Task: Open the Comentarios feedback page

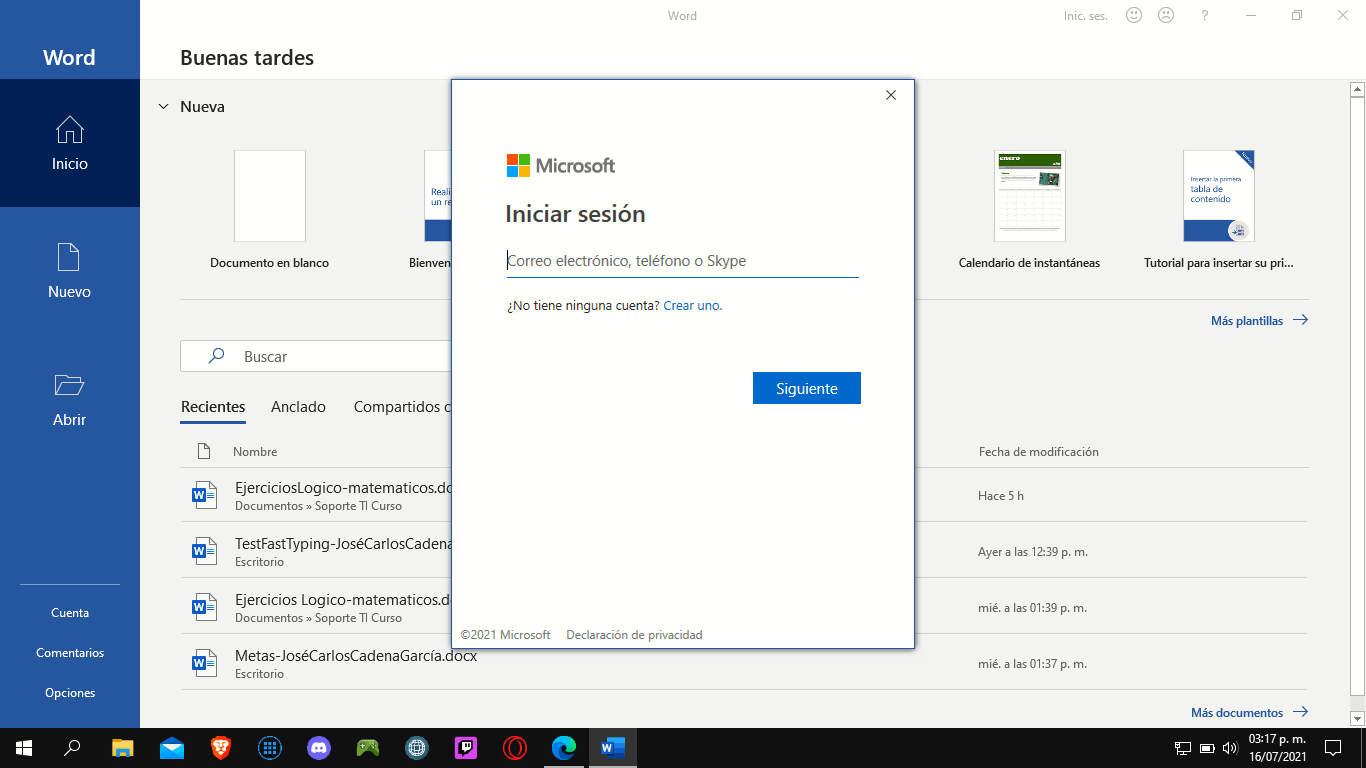Action: pos(70,653)
